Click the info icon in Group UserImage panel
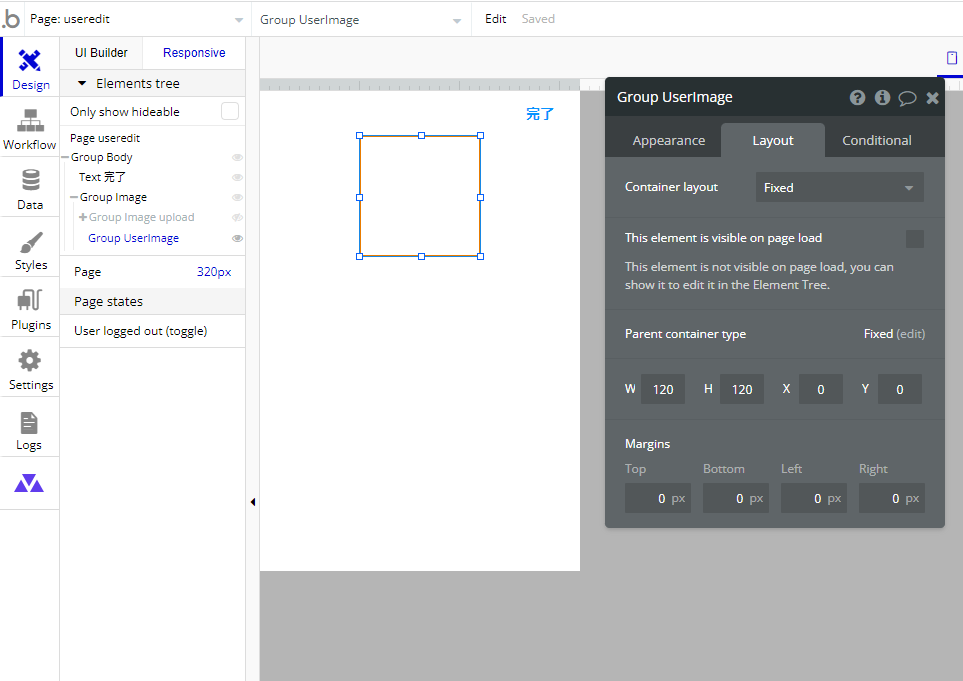The image size is (963, 681). 883,98
